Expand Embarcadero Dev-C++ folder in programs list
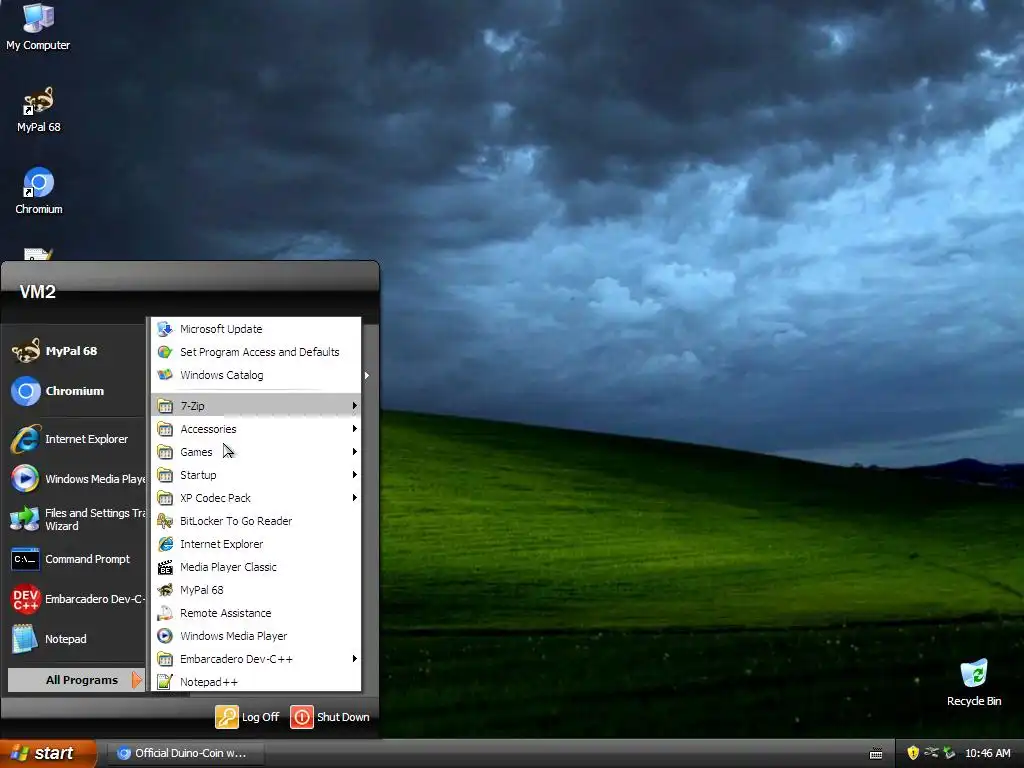1024x768 pixels. point(256,659)
